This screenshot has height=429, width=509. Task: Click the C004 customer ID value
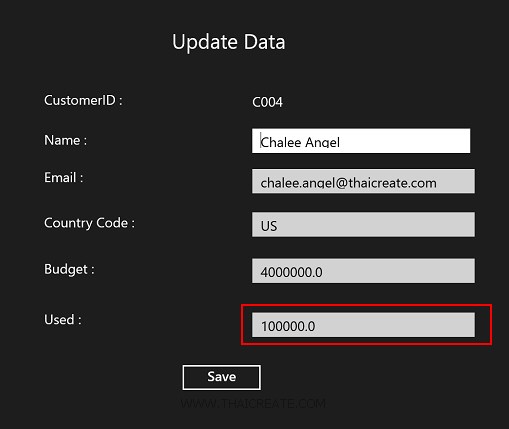(x=267, y=102)
